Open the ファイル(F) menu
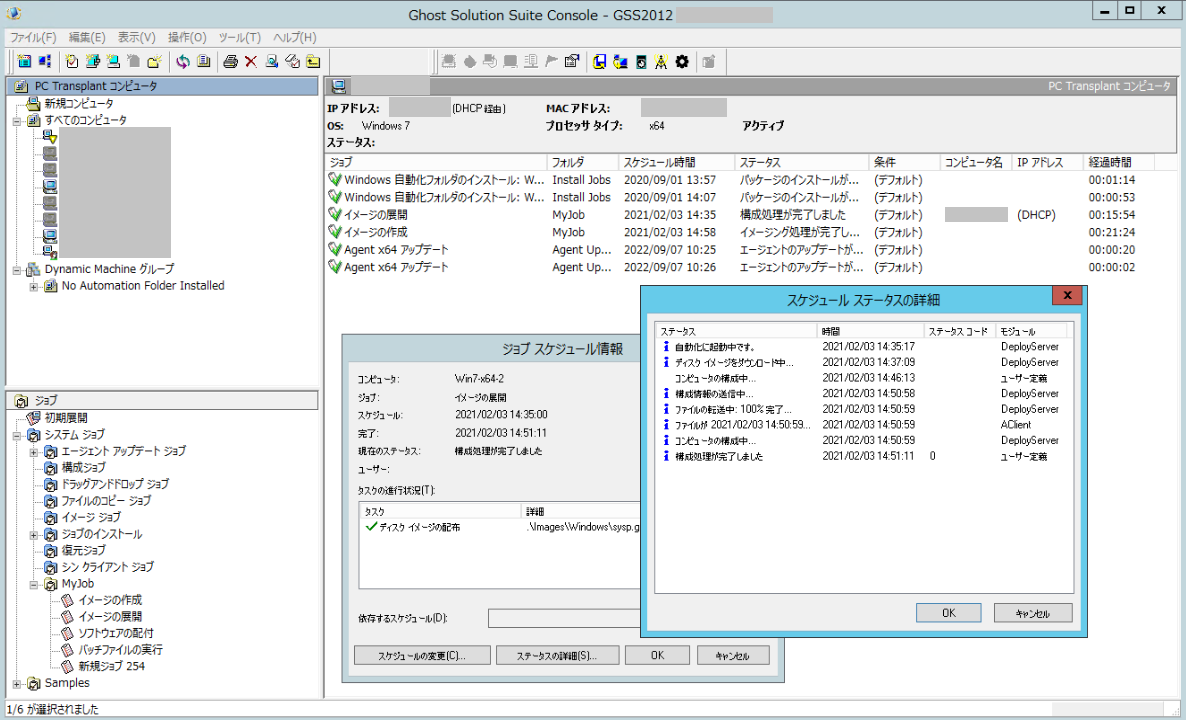Viewport: 1186px width, 720px height. tap(33, 37)
